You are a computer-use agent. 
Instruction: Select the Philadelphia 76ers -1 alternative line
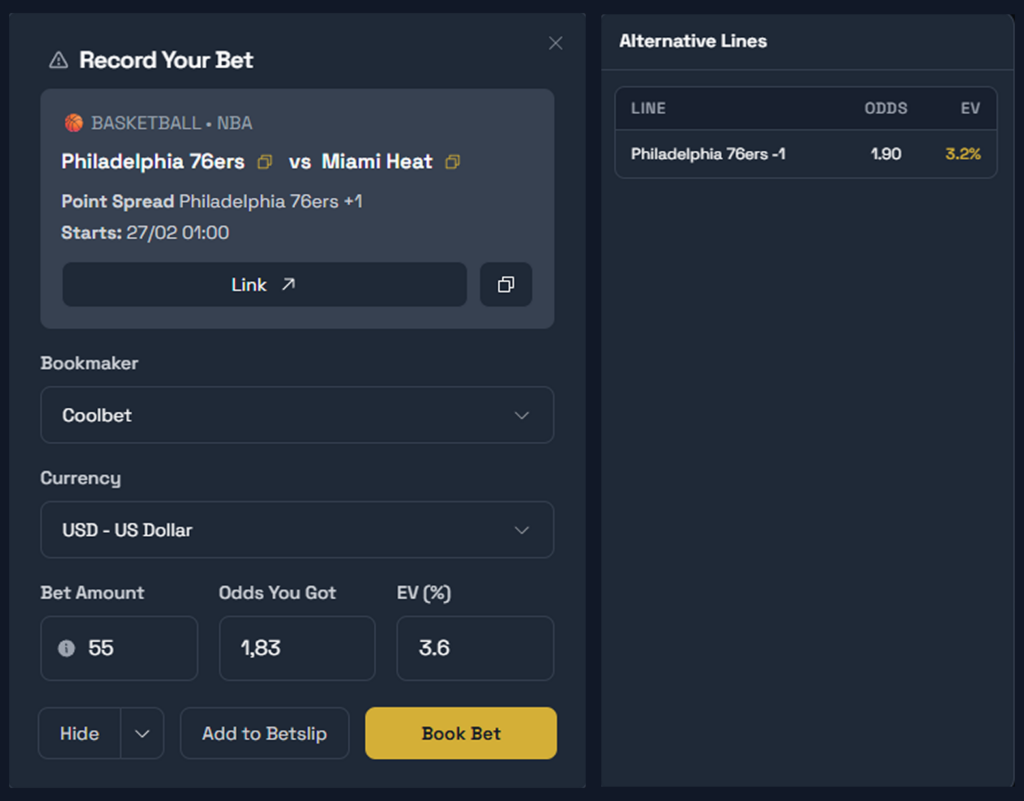pos(805,154)
